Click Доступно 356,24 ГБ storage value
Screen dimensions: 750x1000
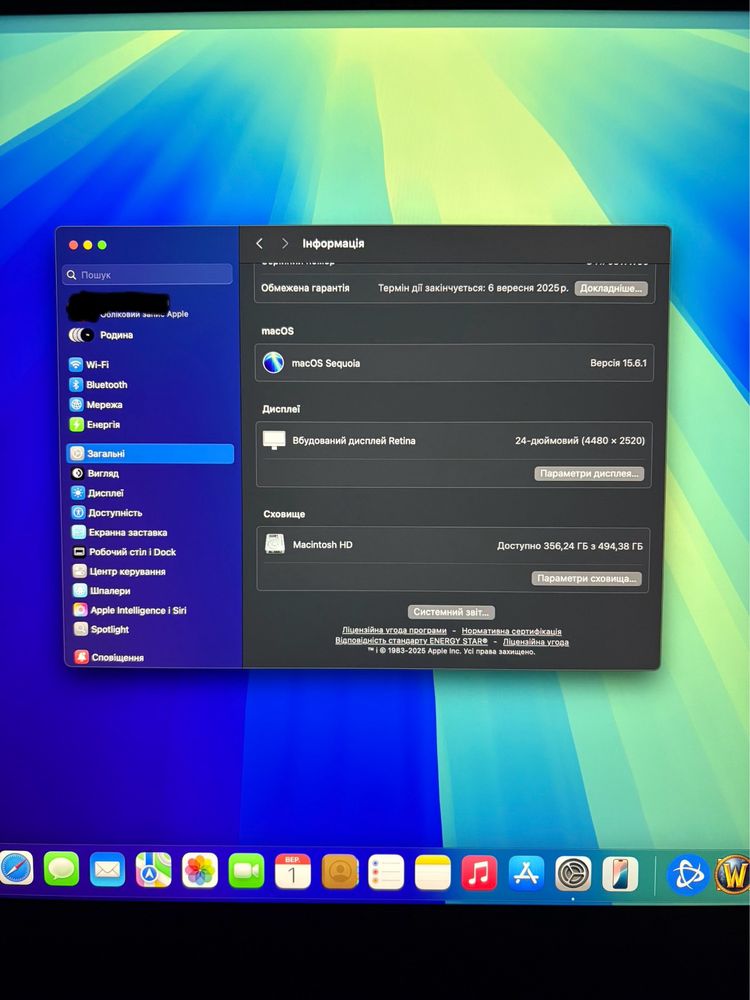pos(570,546)
